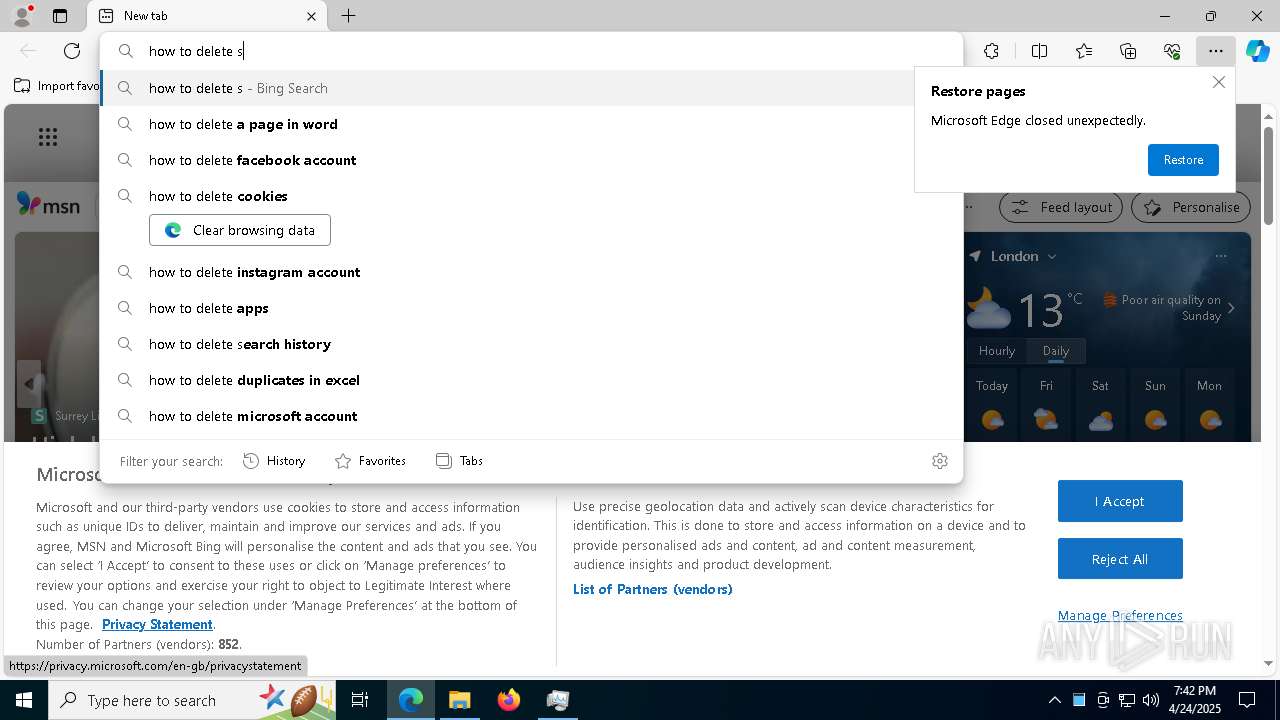1280x720 pixels.
Task: Open a new tab with the plus button
Action: [348, 16]
